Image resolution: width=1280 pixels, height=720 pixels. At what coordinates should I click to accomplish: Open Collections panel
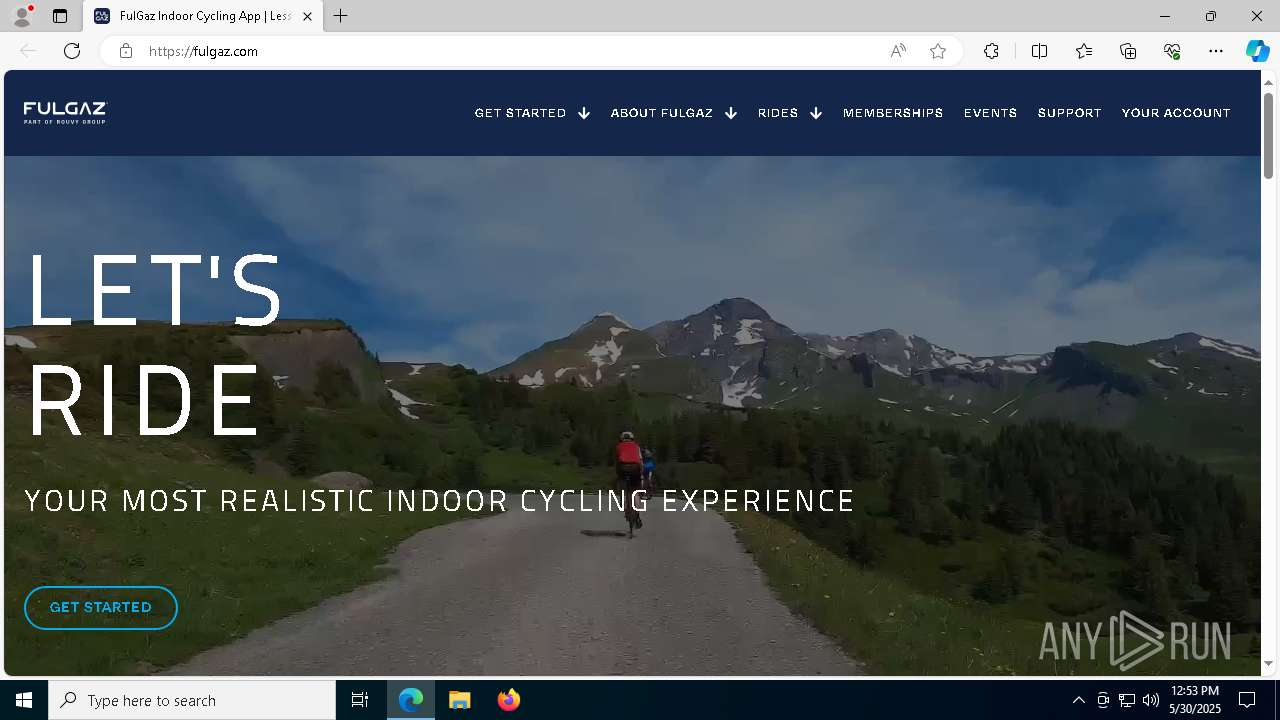point(1128,51)
